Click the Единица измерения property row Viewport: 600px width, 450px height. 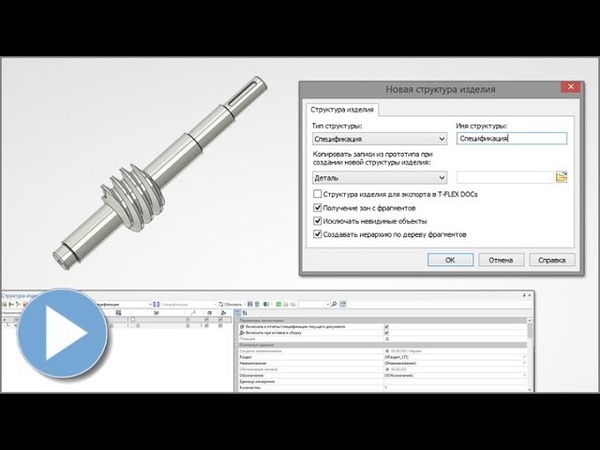click(381, 382)
